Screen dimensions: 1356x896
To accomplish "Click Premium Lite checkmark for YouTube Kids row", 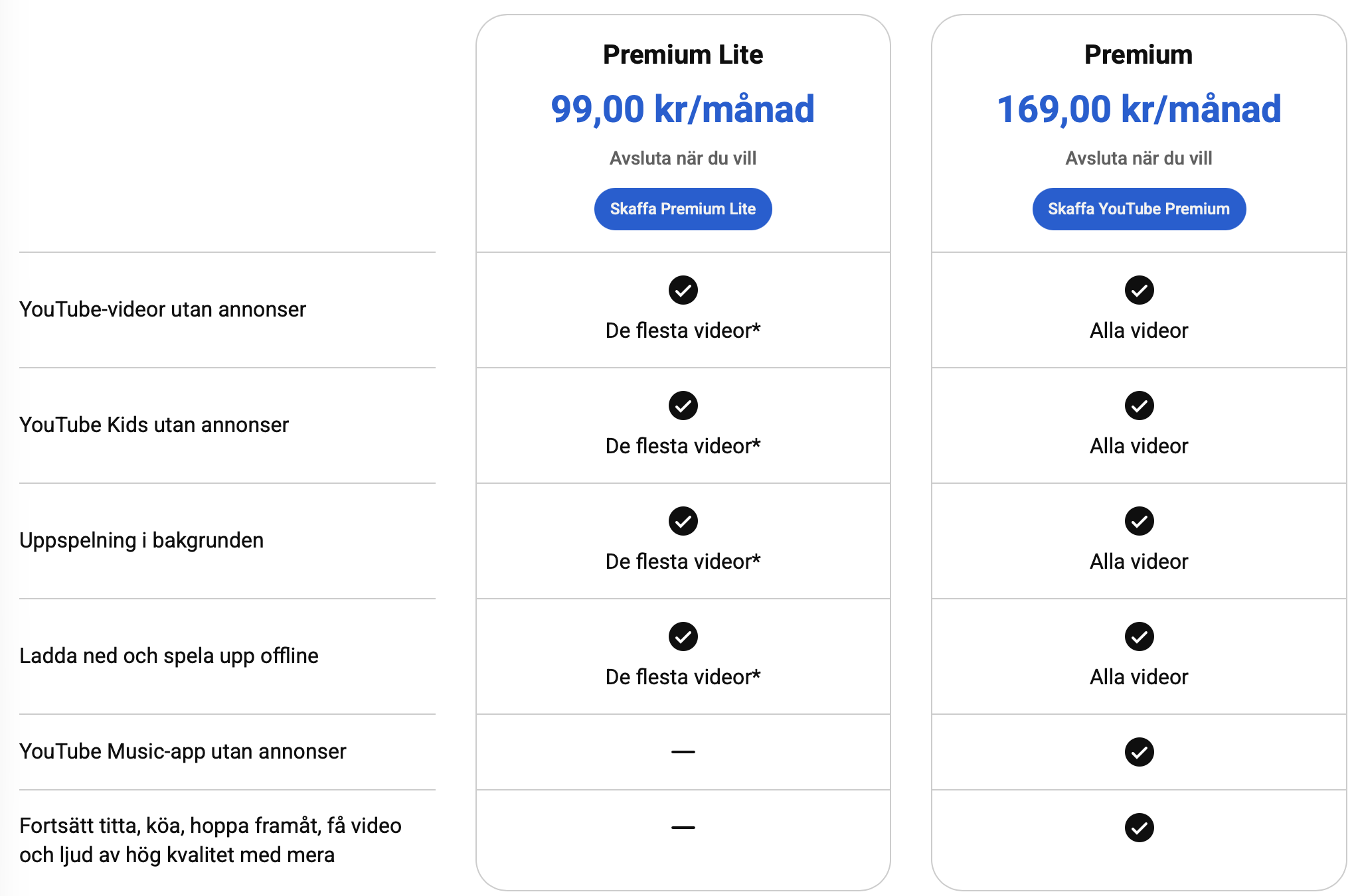I will (683, 406).
